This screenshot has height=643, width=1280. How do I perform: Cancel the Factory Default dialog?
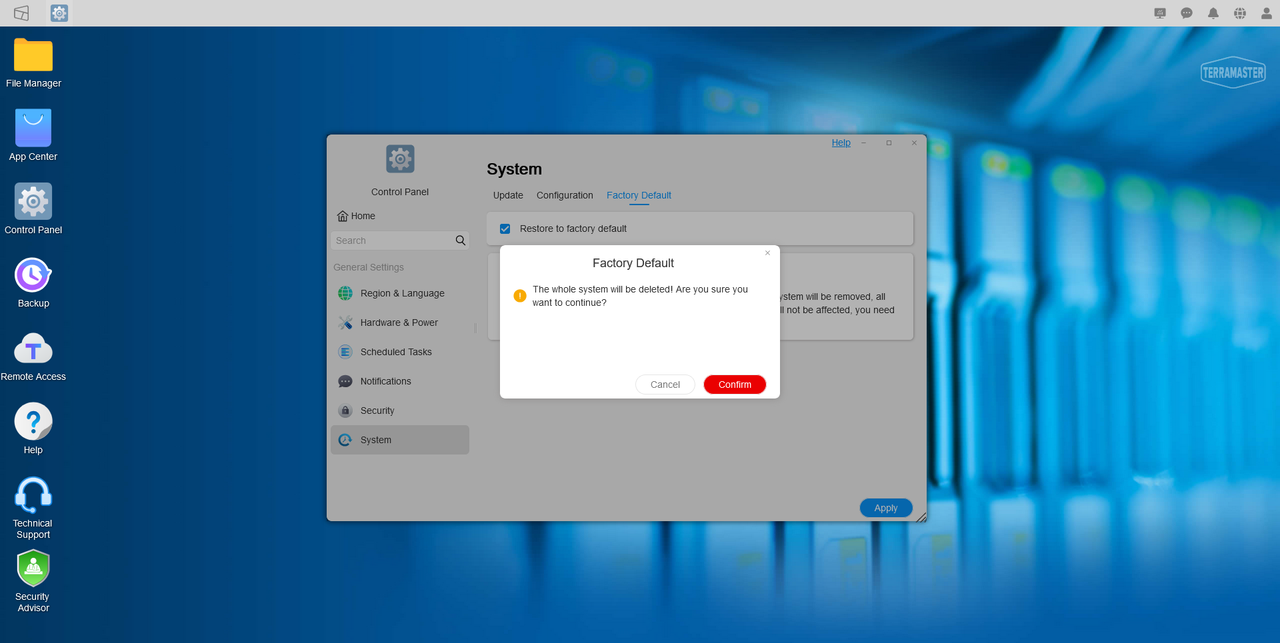coord(665,384)
